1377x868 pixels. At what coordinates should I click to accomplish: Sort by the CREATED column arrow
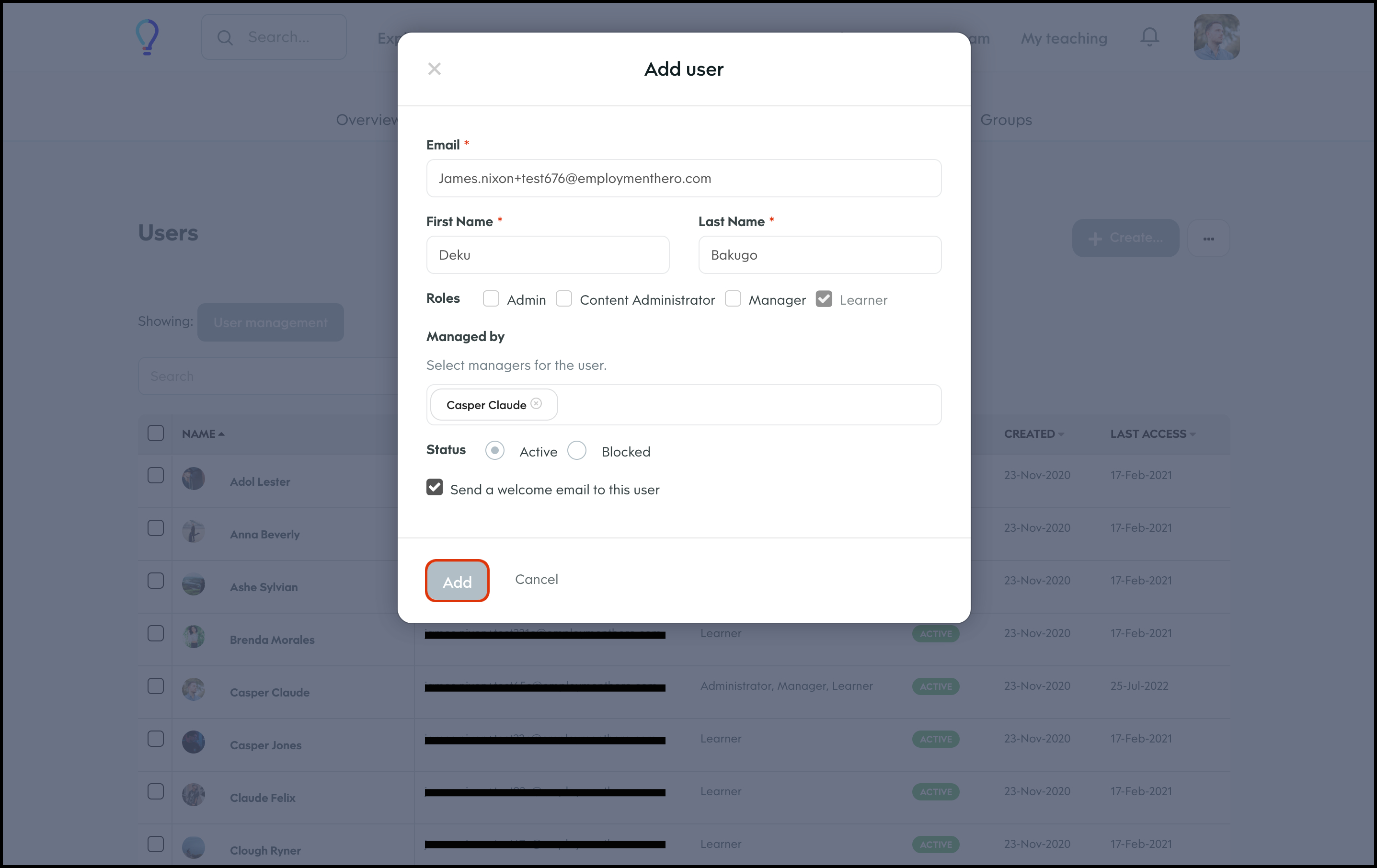[x=1061, y=434]
